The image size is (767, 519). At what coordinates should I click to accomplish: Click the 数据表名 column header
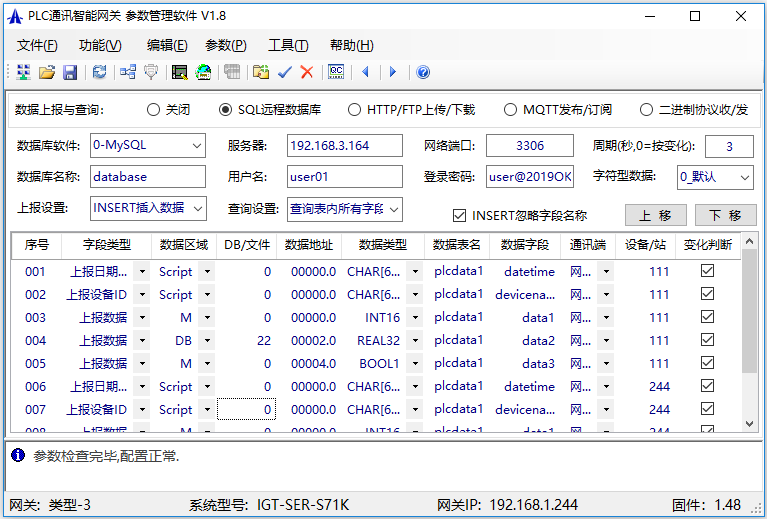tap(456, 245)
